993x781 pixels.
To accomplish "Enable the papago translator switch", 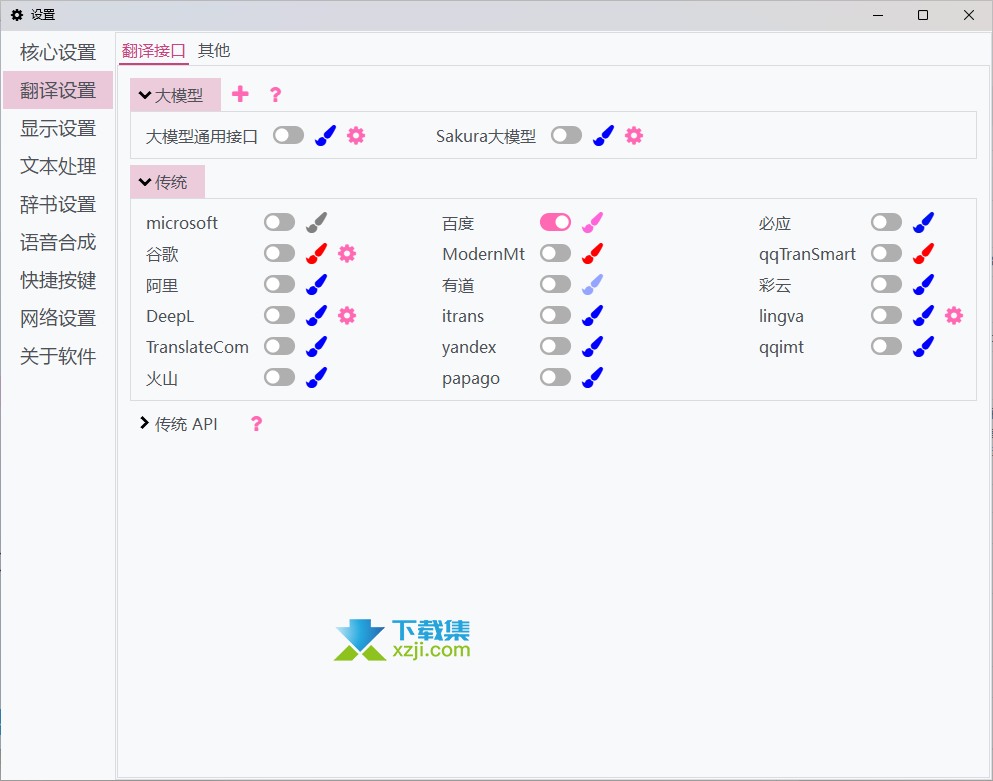I will point(555,377).
